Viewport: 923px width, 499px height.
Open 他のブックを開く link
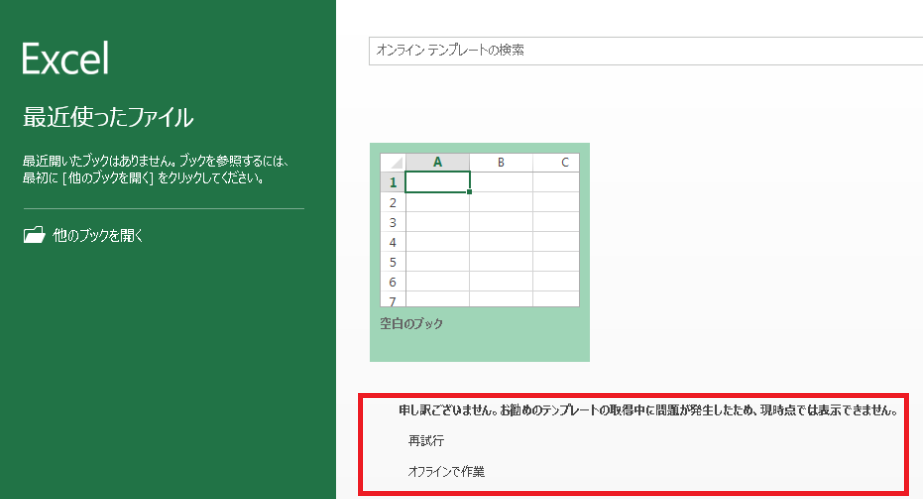[98, 235]
